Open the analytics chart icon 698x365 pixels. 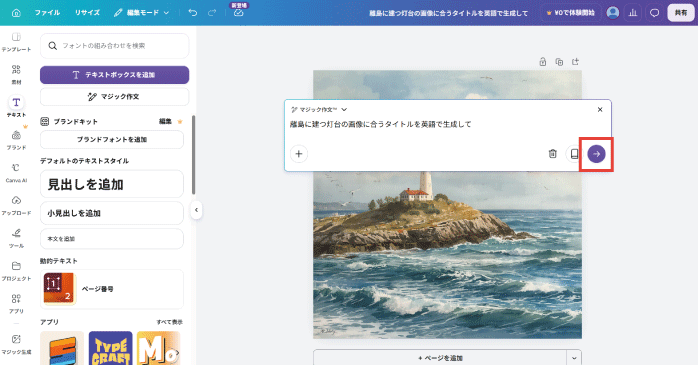point(633,13)
